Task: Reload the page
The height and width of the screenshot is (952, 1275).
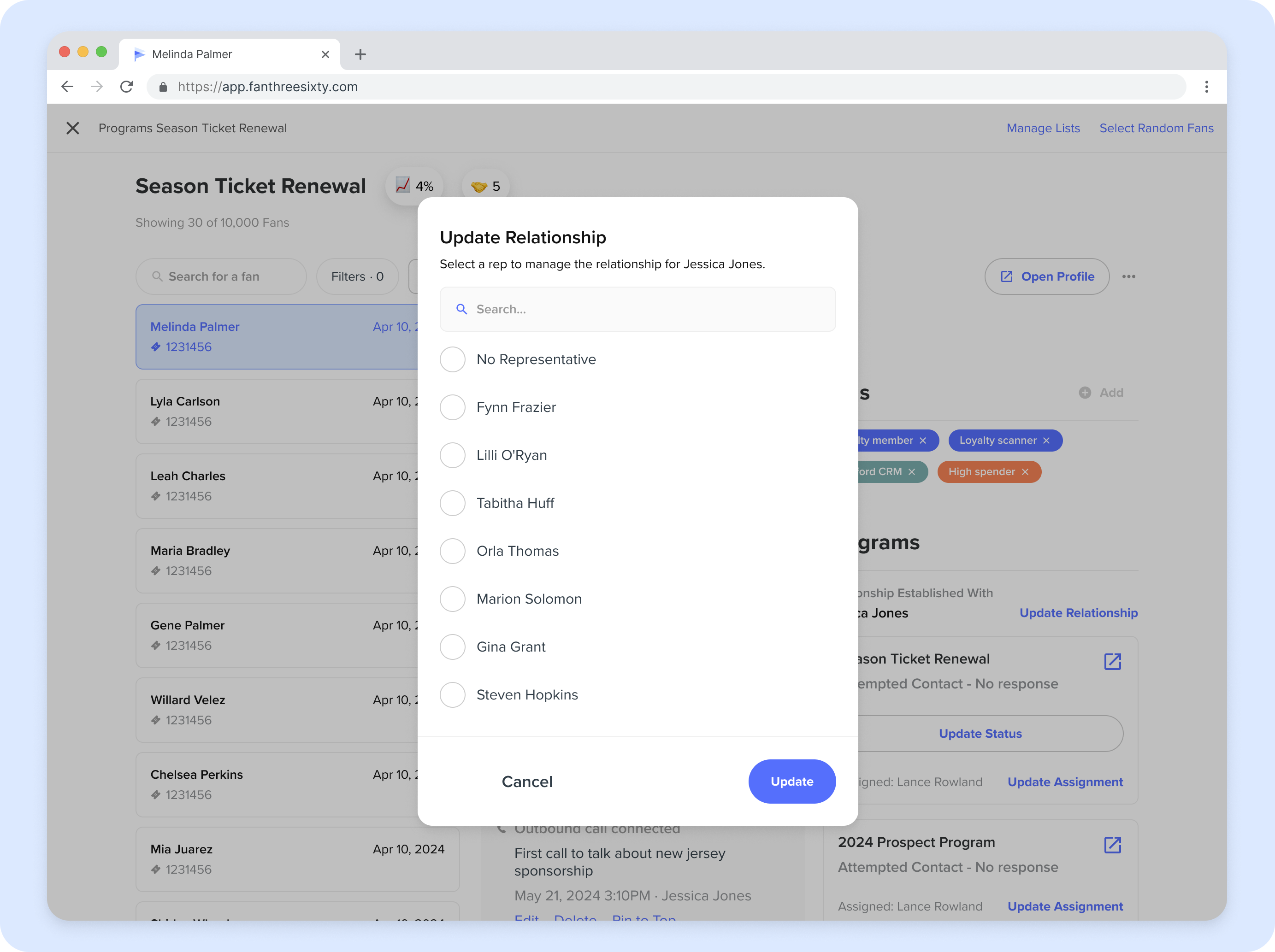Action: 127,87
